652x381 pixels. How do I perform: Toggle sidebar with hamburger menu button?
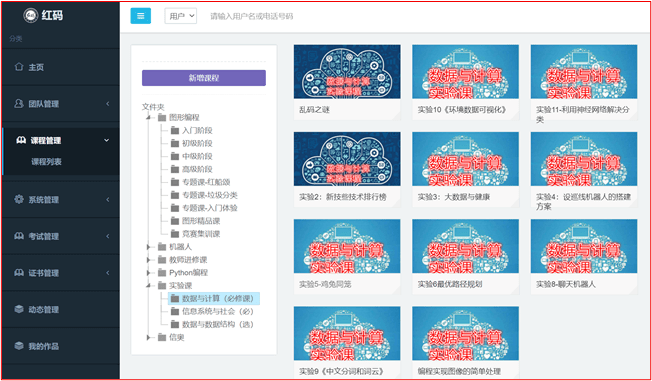pos(141,16)
